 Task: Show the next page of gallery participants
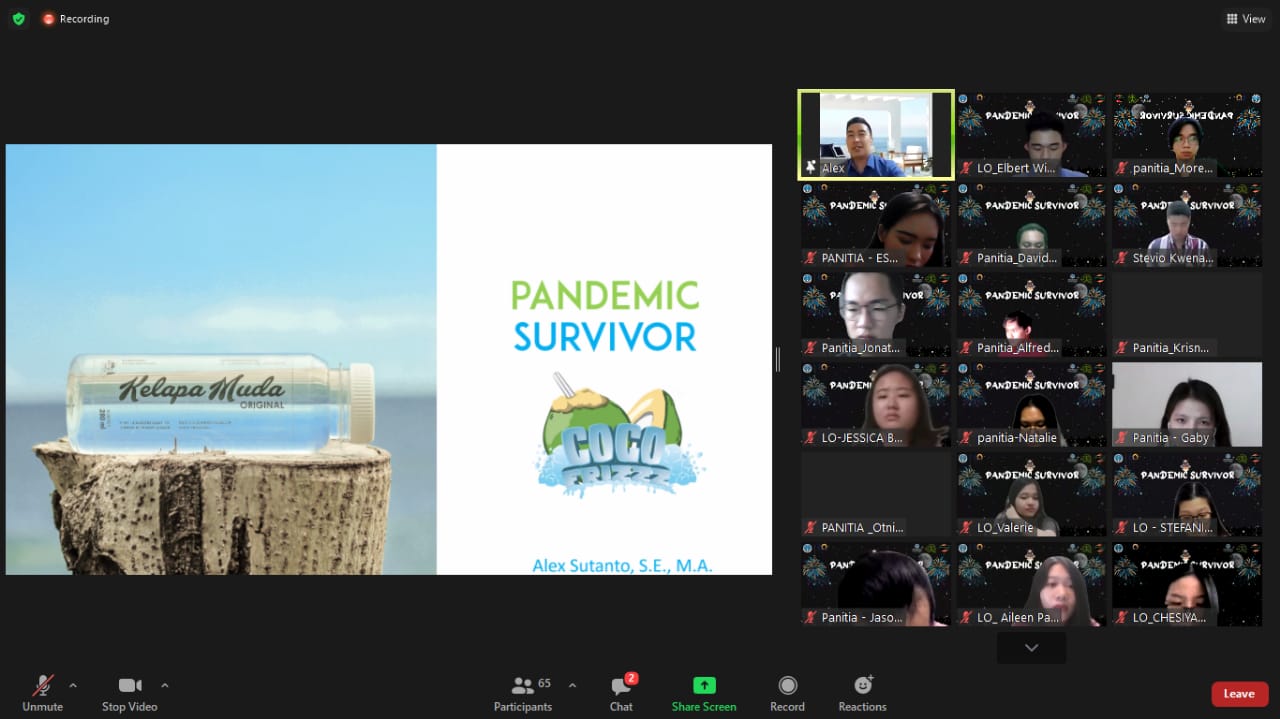(1031, 648)
